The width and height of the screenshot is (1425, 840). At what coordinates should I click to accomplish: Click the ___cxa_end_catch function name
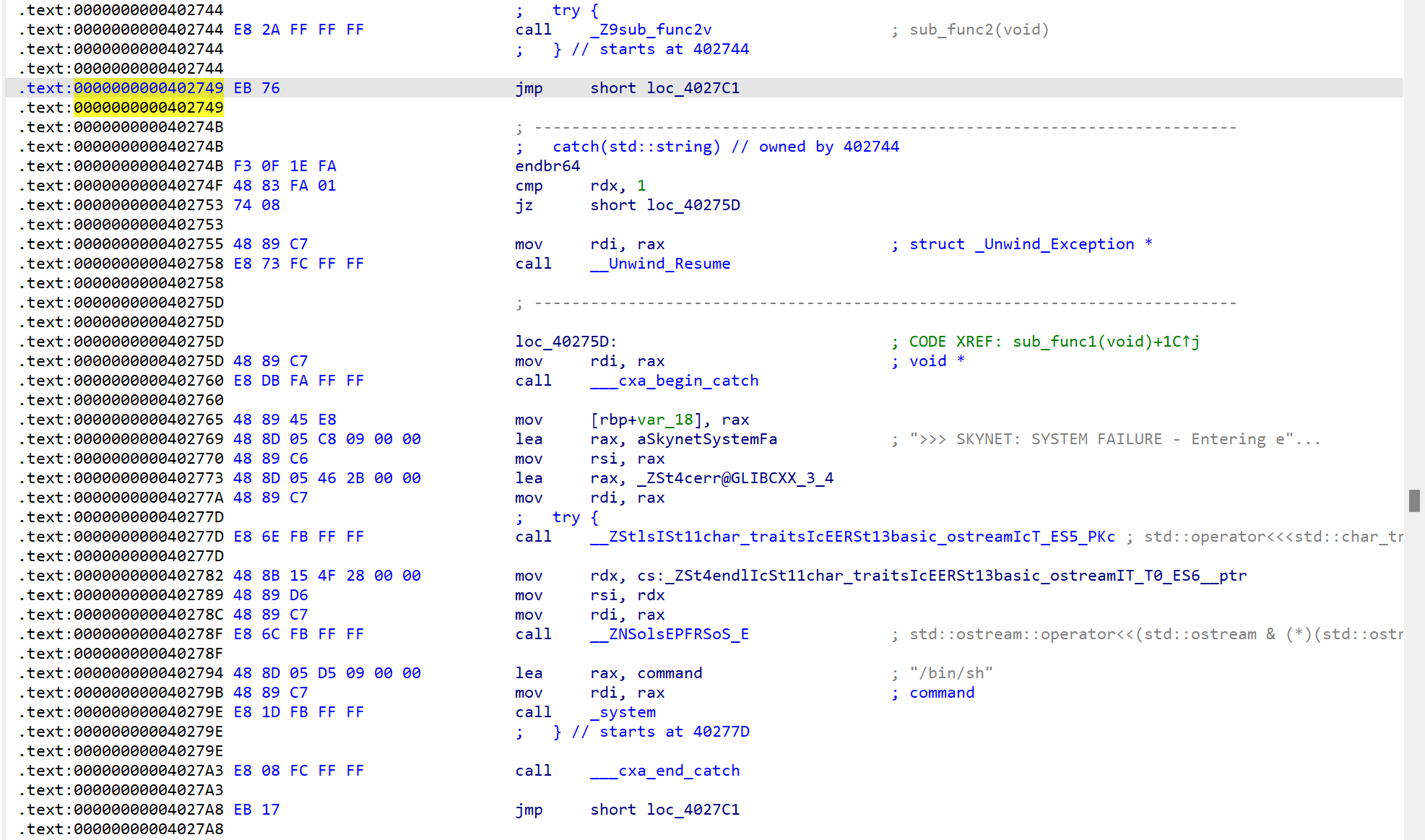[664, 771]
